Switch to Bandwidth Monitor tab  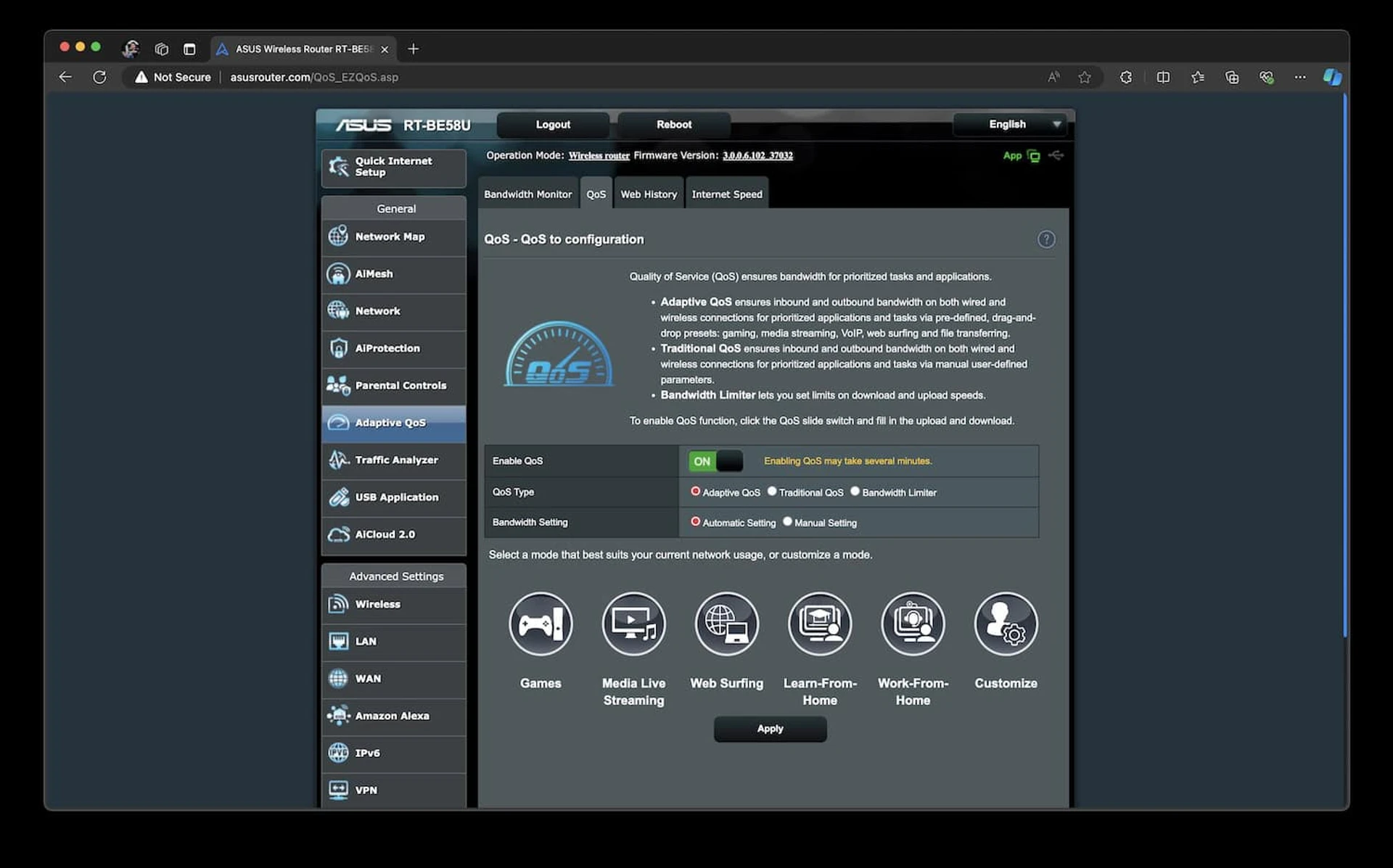pos(527,194)
